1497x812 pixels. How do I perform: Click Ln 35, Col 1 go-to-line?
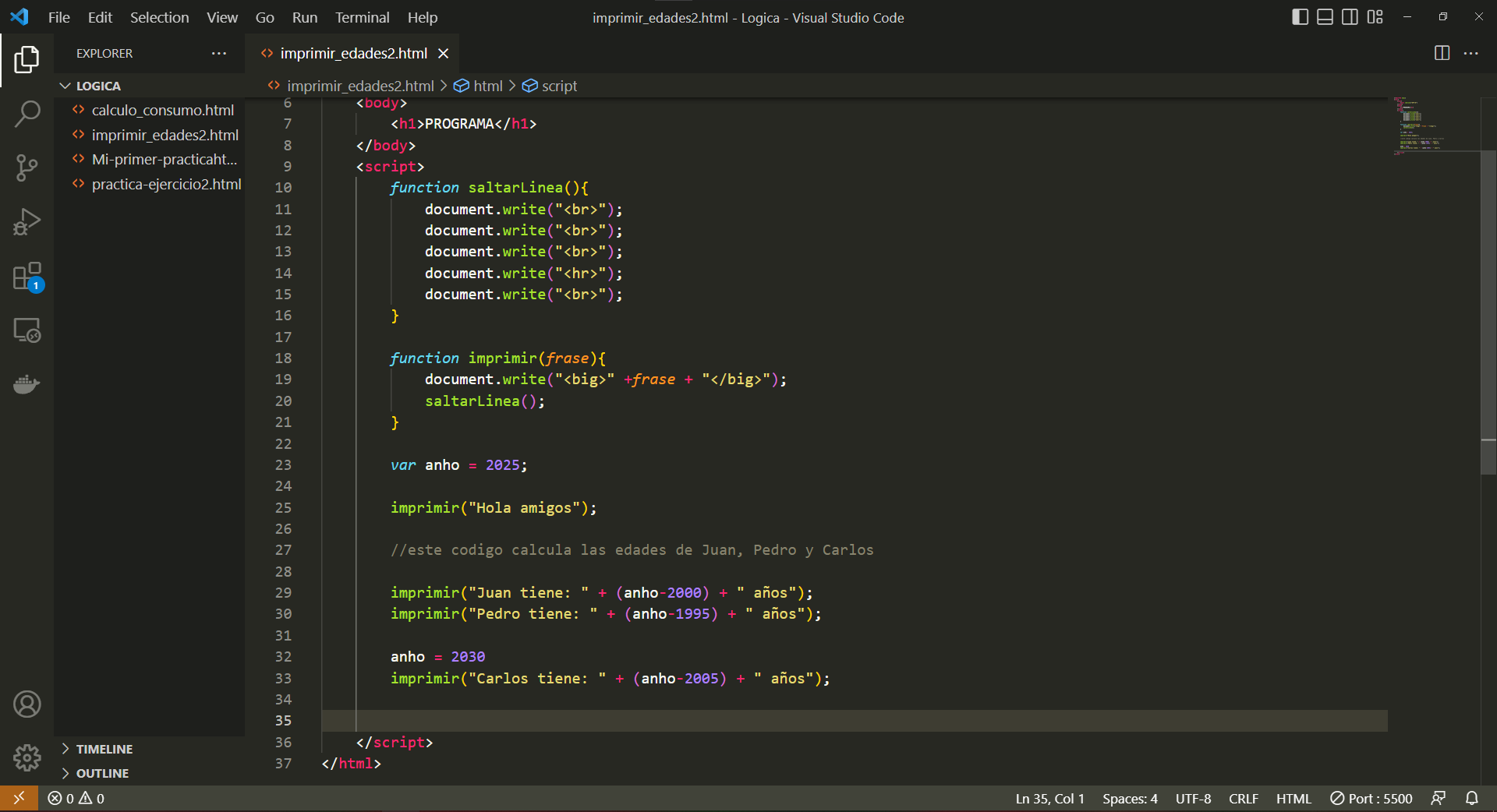tap(1049, 799)
